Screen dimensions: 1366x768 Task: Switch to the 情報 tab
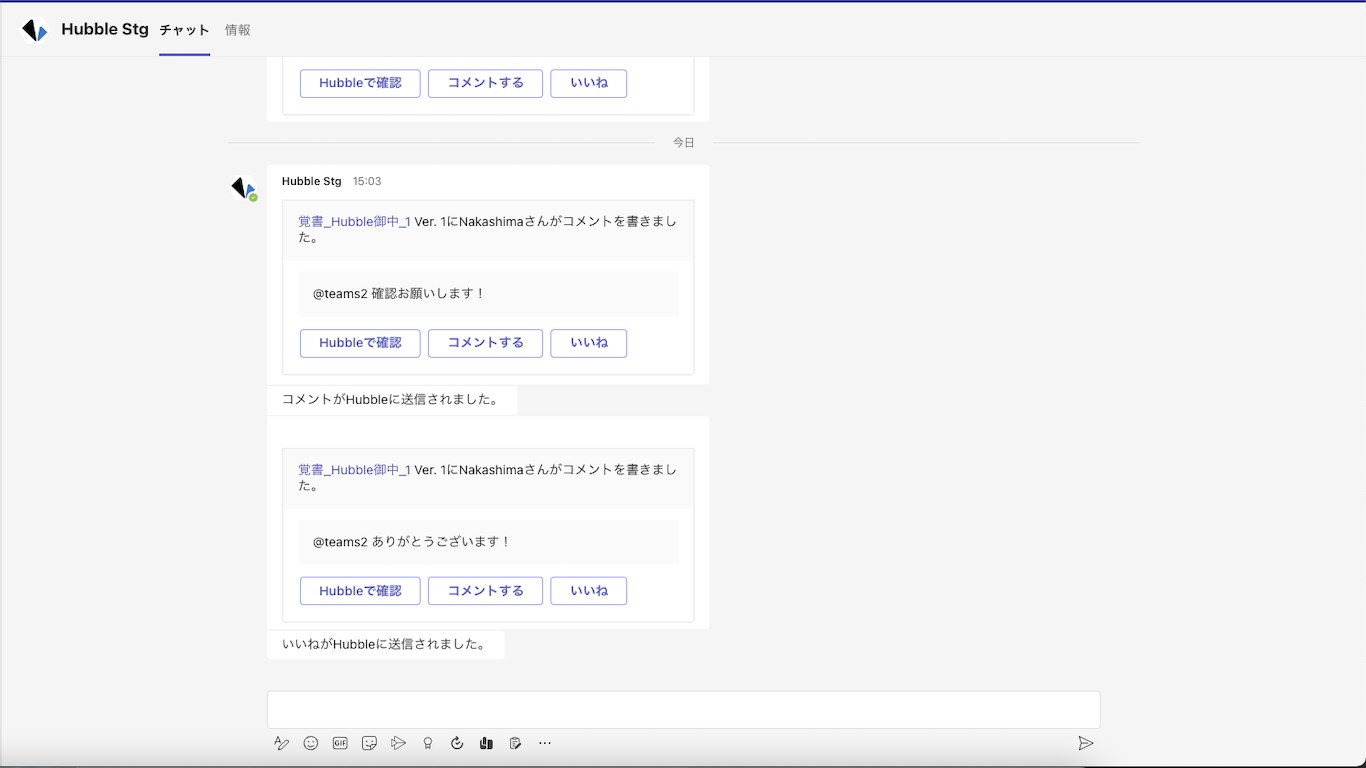click(238, 30)
